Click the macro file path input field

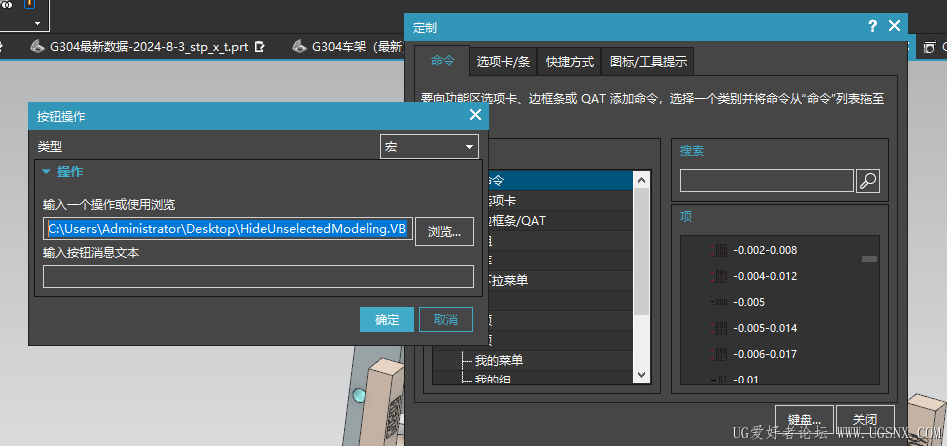(228, 229)
